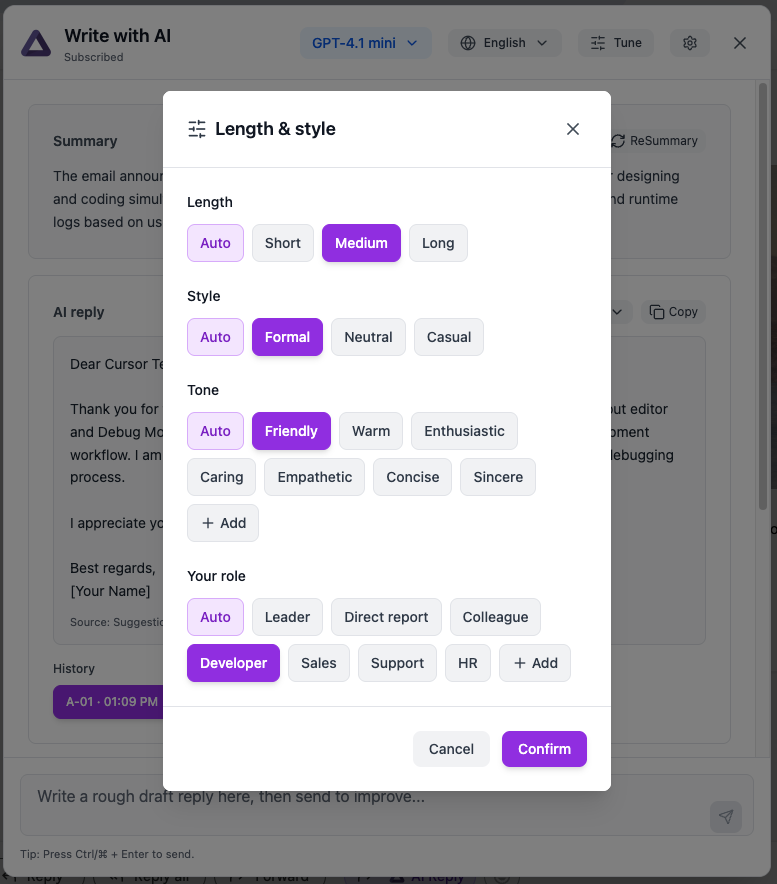
Task: Click the globe icon beside English
Action: click(467, 42)
